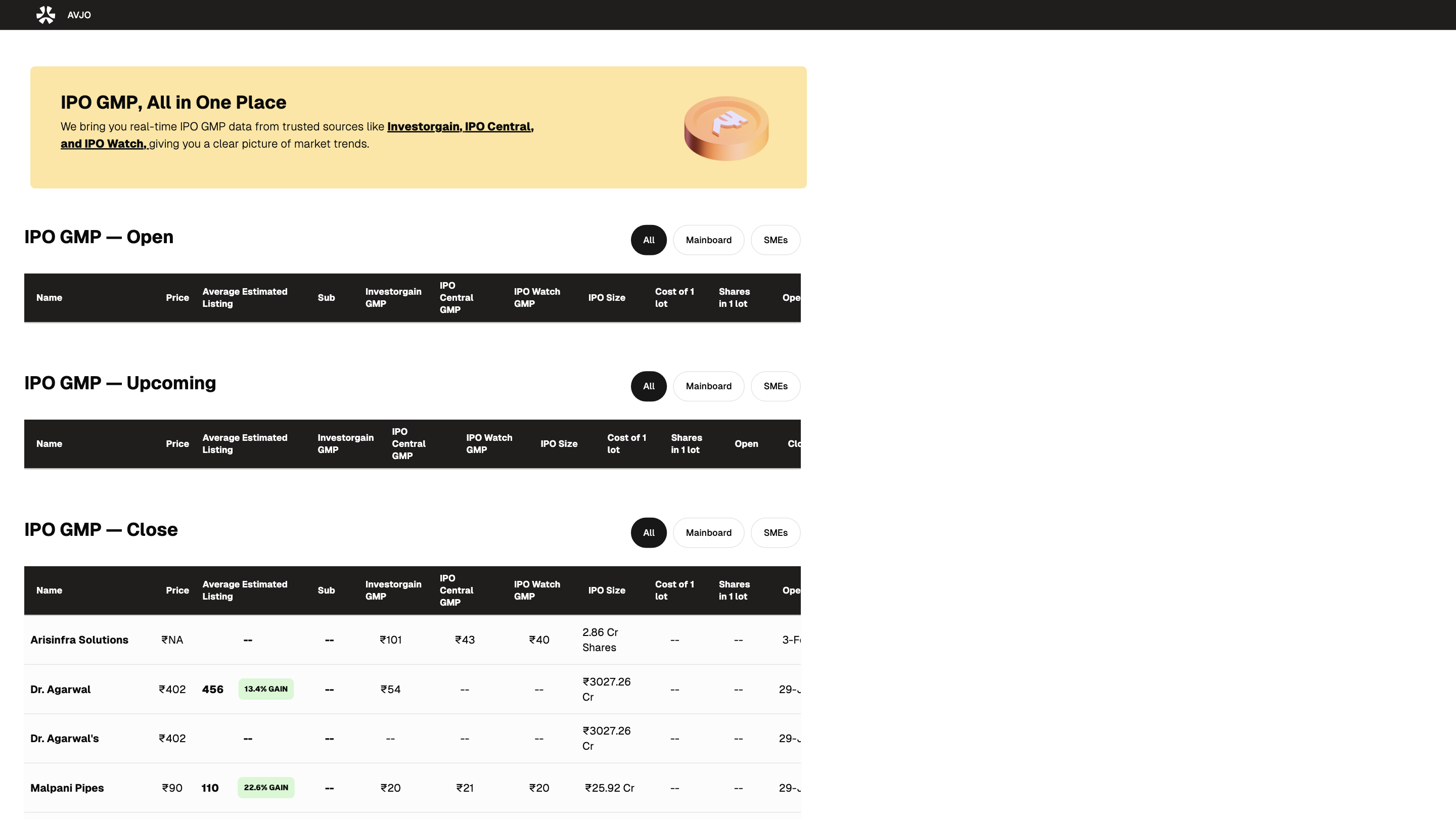Click Price header in Close table

(177, 590)
